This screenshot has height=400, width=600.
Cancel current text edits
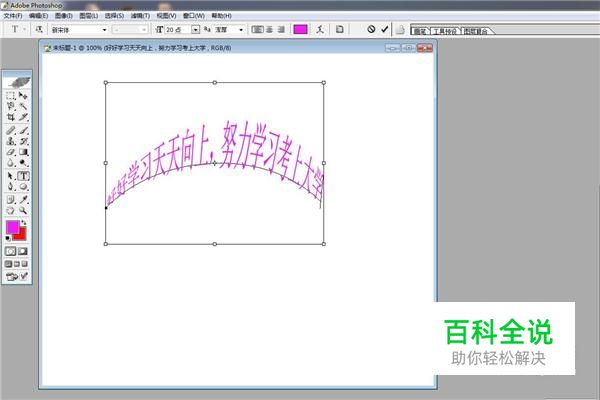point(371,29)
